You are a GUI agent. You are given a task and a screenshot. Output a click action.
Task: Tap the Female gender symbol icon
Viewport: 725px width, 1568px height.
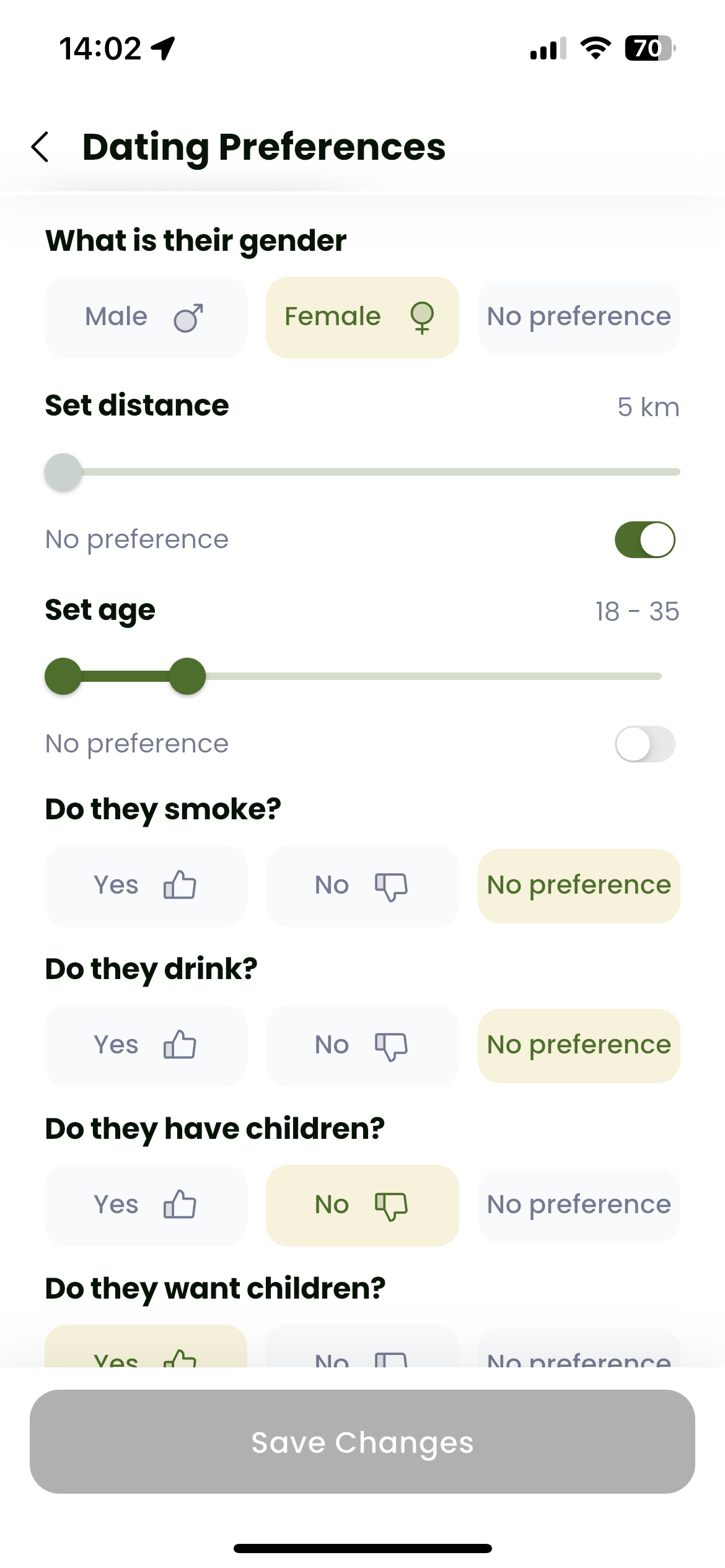tap(422, 318)
